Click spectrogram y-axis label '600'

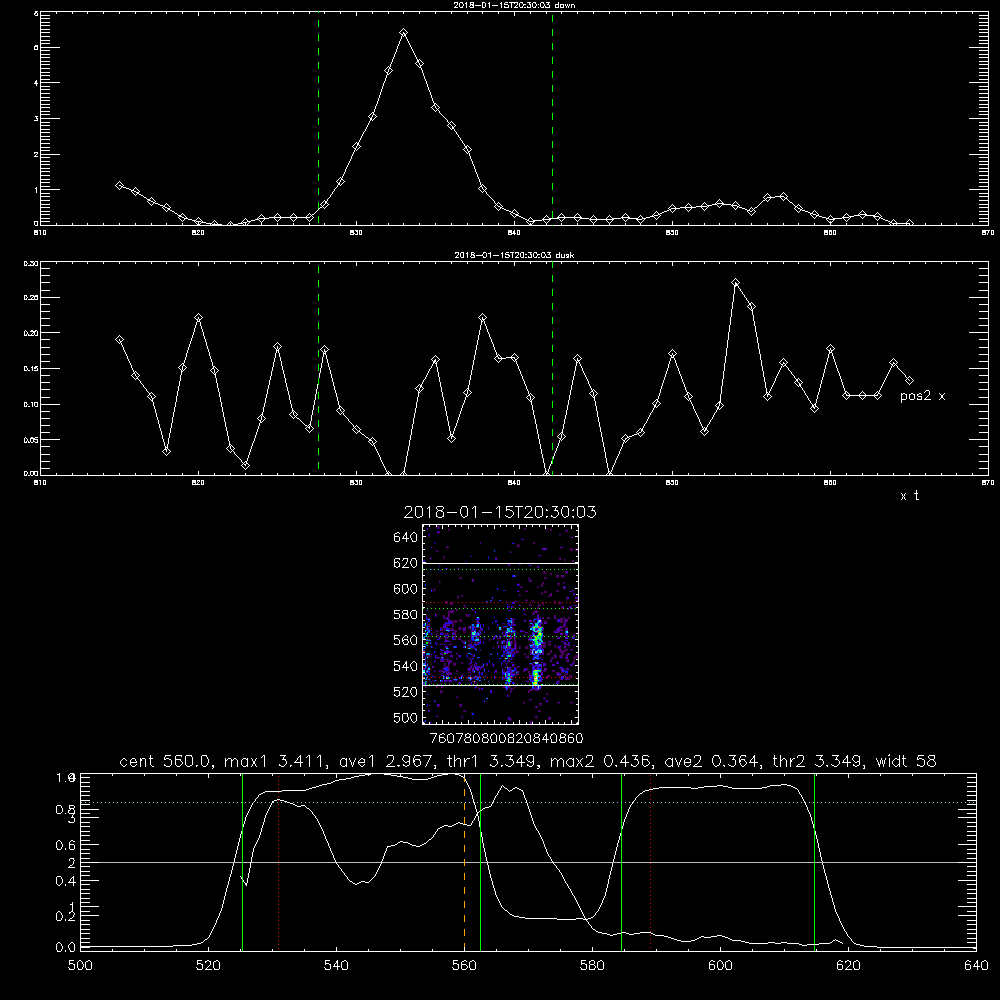[405, 589]
